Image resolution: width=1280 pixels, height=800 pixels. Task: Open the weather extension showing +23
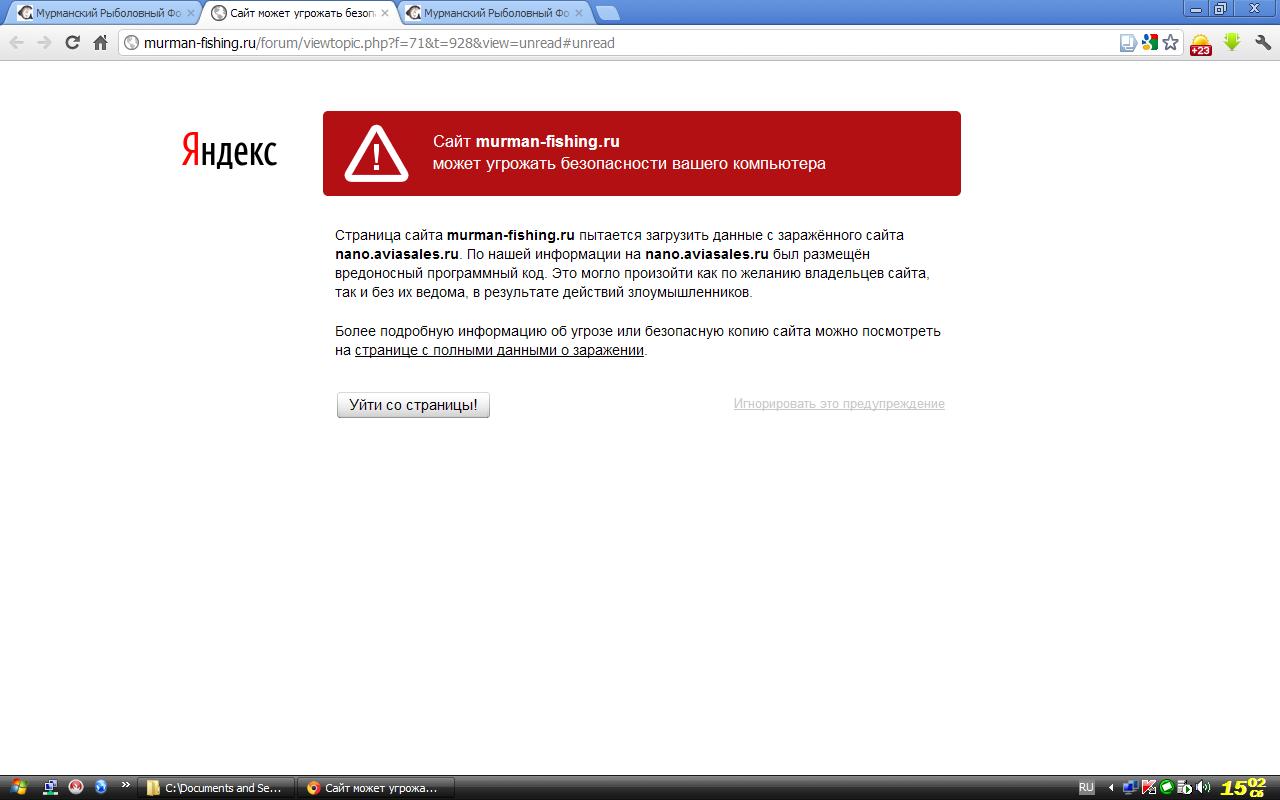[x=1200, y=44]
